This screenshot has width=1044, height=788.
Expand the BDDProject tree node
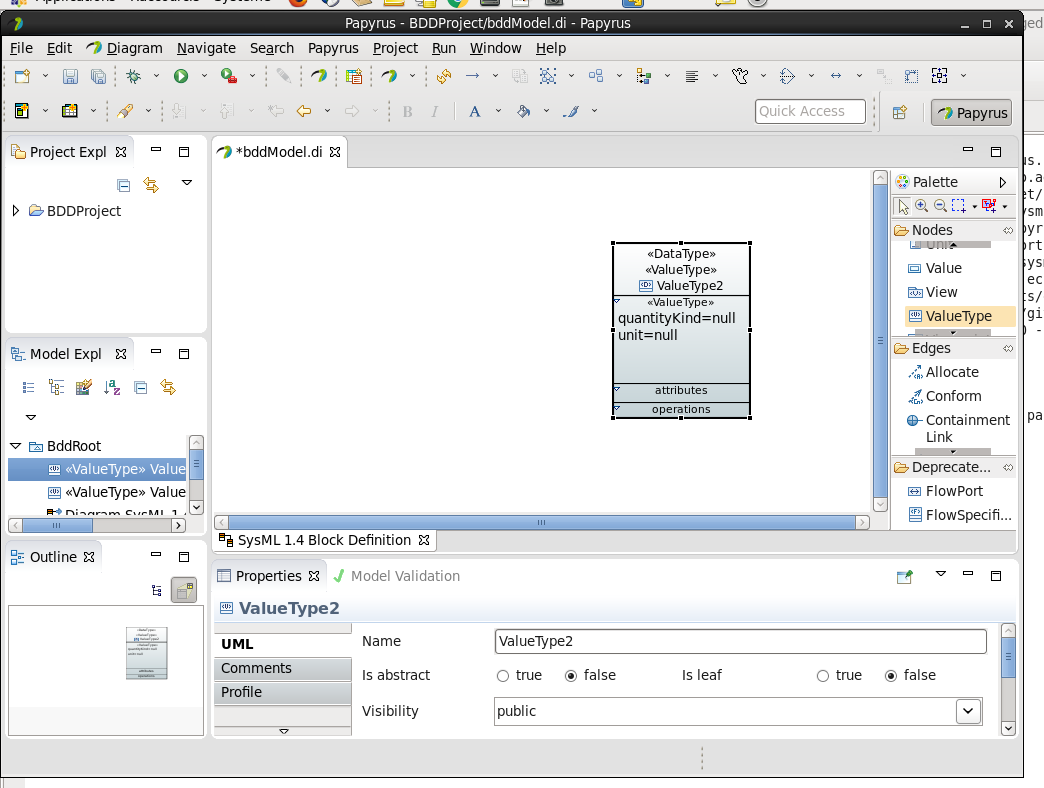16,211
